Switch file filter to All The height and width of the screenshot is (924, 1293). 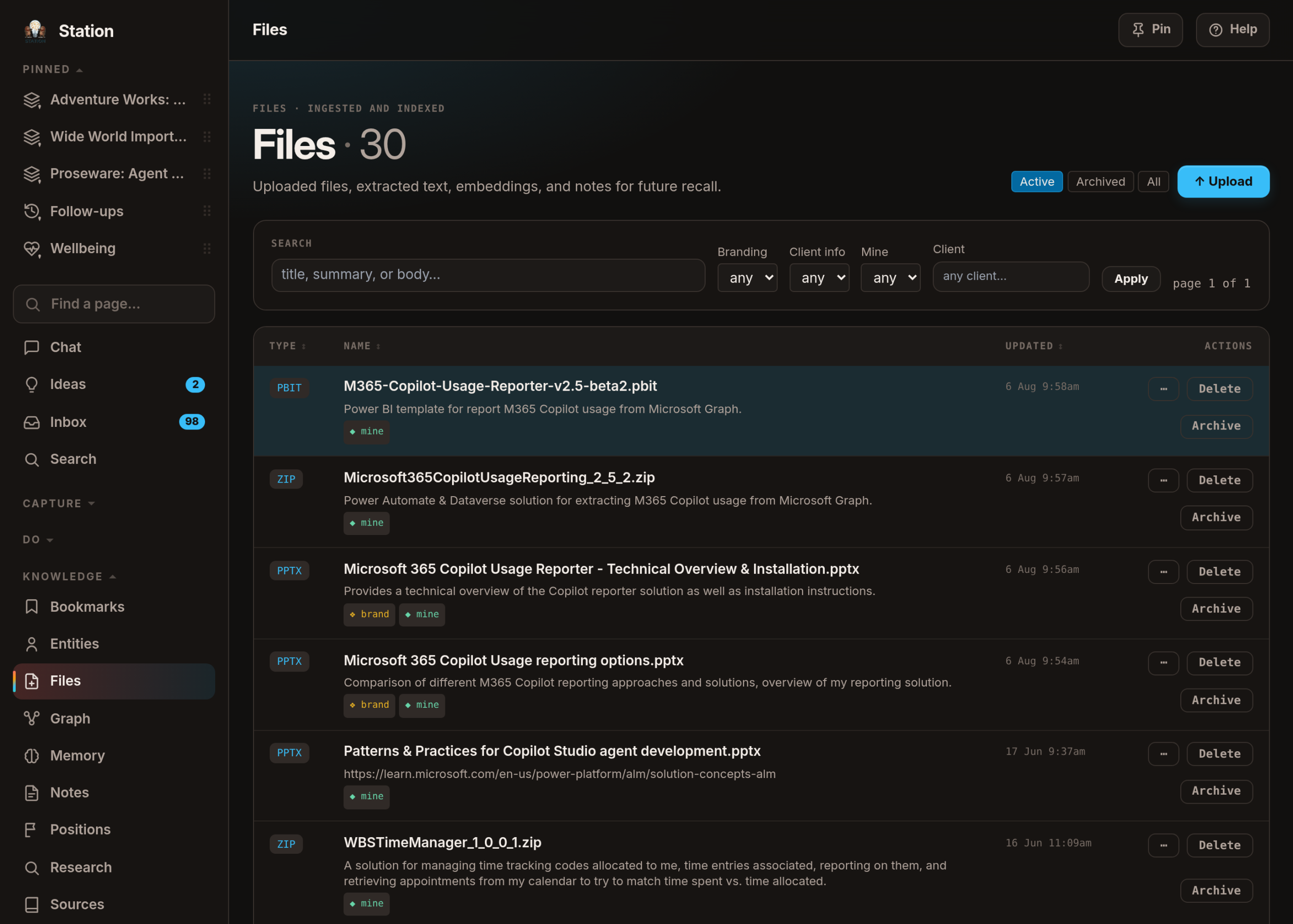pyautogui.click(x=1153, y=181)
